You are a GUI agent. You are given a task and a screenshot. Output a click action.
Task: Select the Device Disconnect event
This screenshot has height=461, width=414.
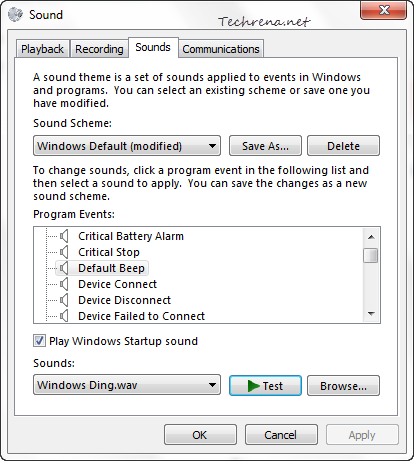point(124,300)
